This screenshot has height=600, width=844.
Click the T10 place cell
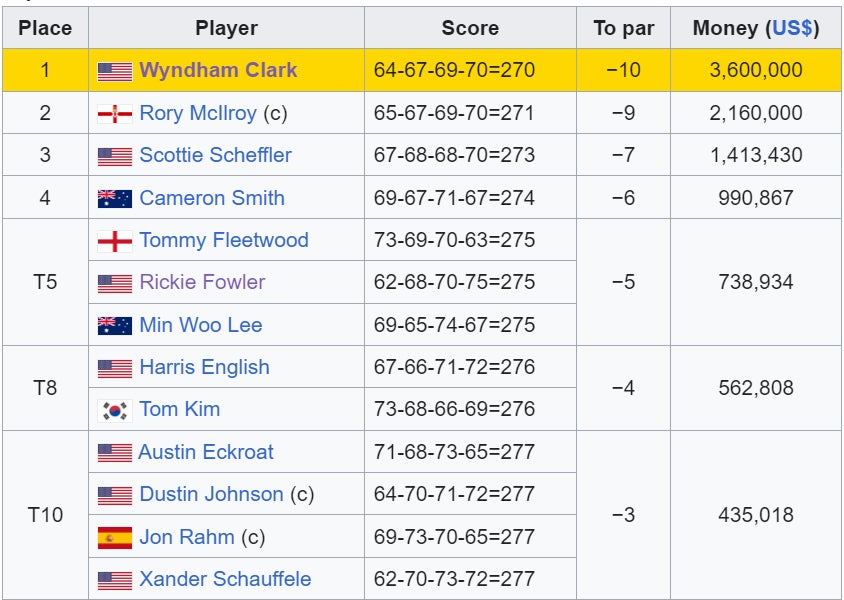click(45, 515)
